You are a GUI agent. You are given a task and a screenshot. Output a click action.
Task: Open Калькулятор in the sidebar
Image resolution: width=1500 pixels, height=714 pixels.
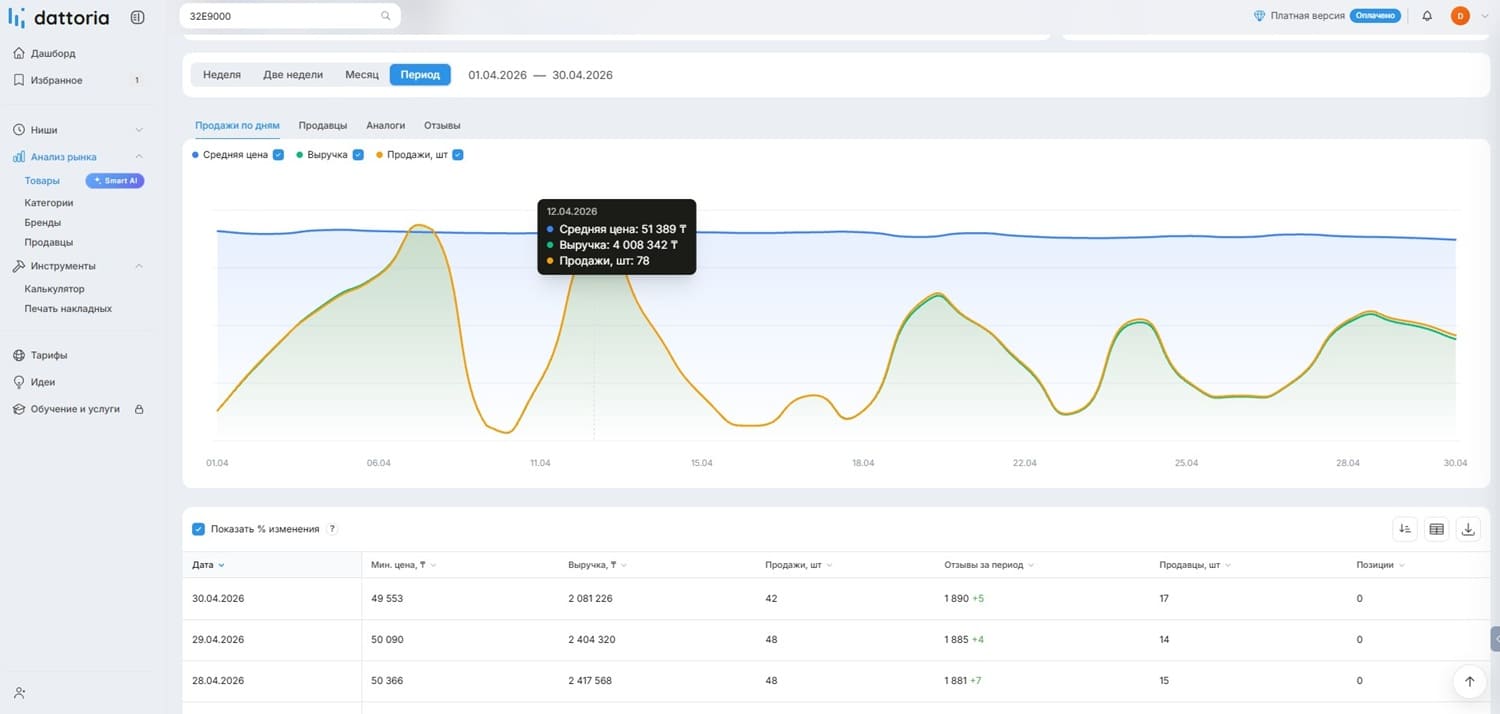(x=55, y=289)
